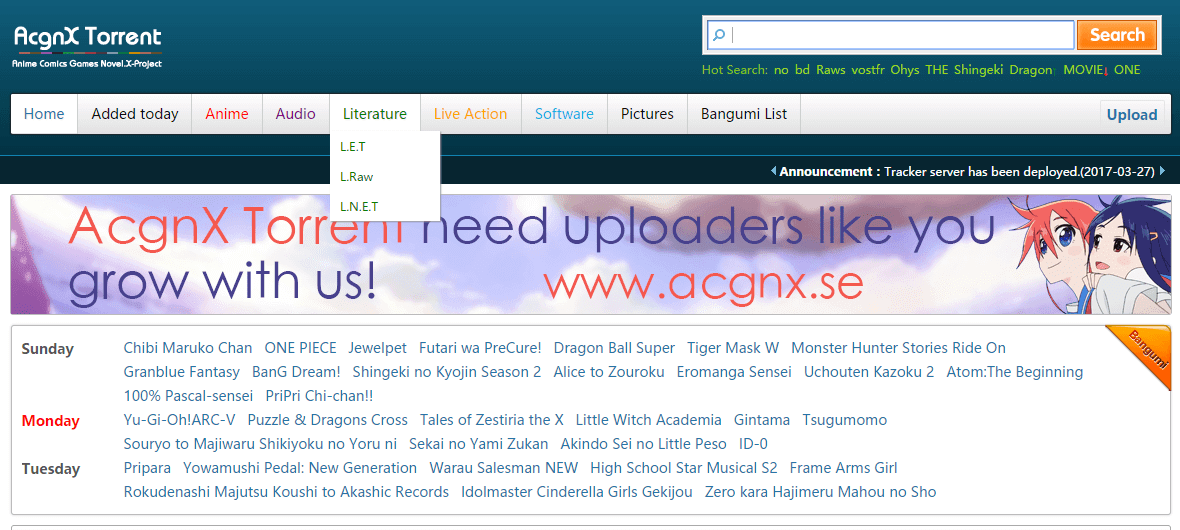Open Jewelpet link

tap(377, 348)
